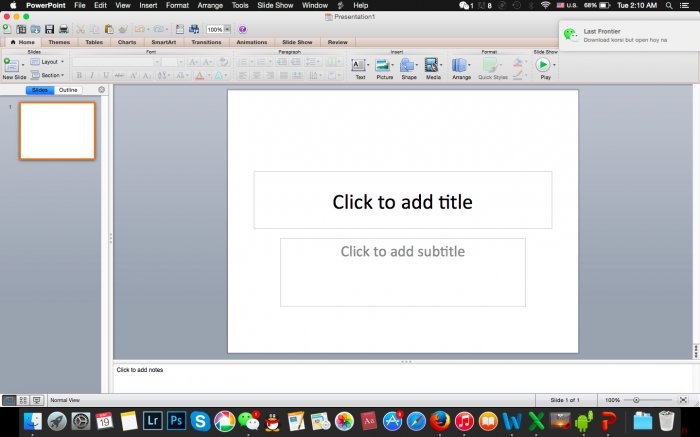Undo the last action
700x437 pixels.
[x=140, y=29]
